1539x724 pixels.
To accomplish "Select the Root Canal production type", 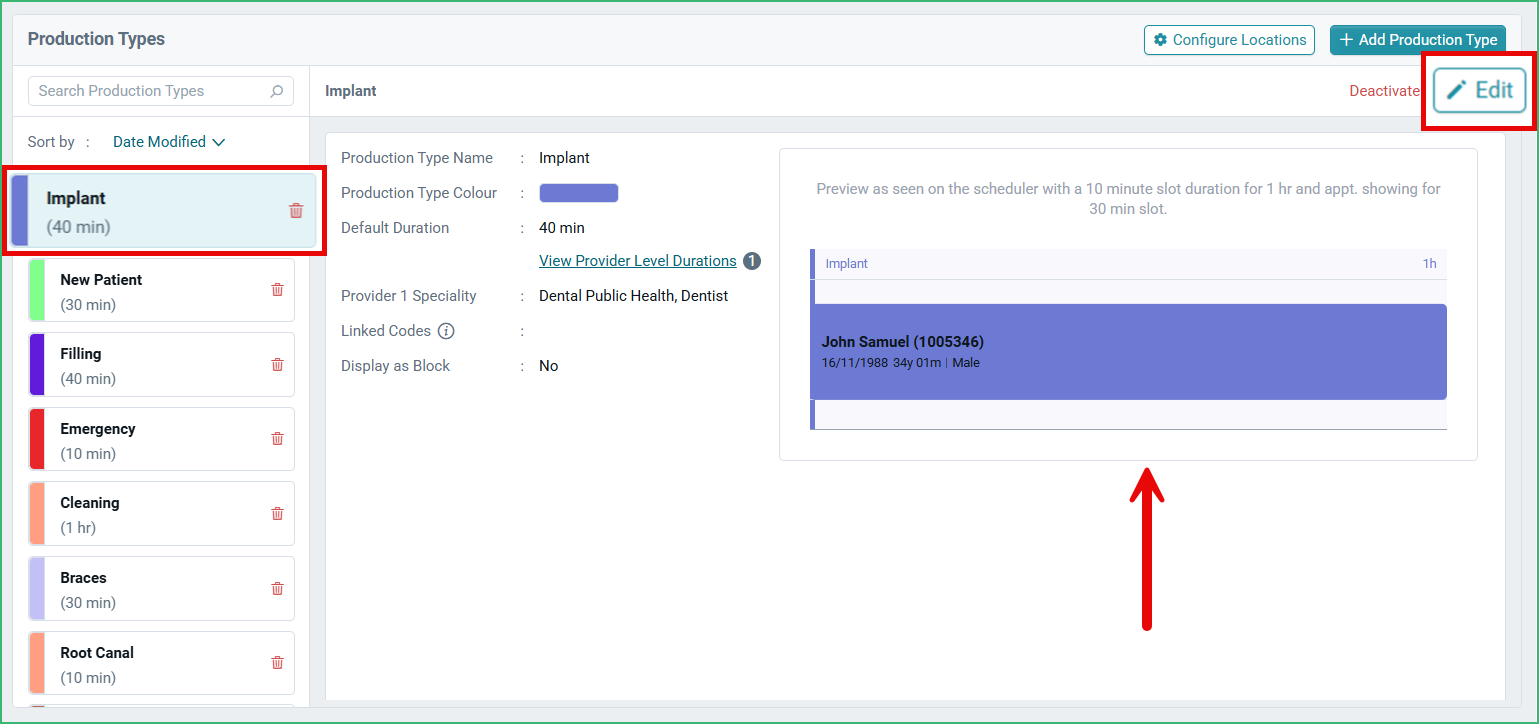I will click(x=161, y=663).
